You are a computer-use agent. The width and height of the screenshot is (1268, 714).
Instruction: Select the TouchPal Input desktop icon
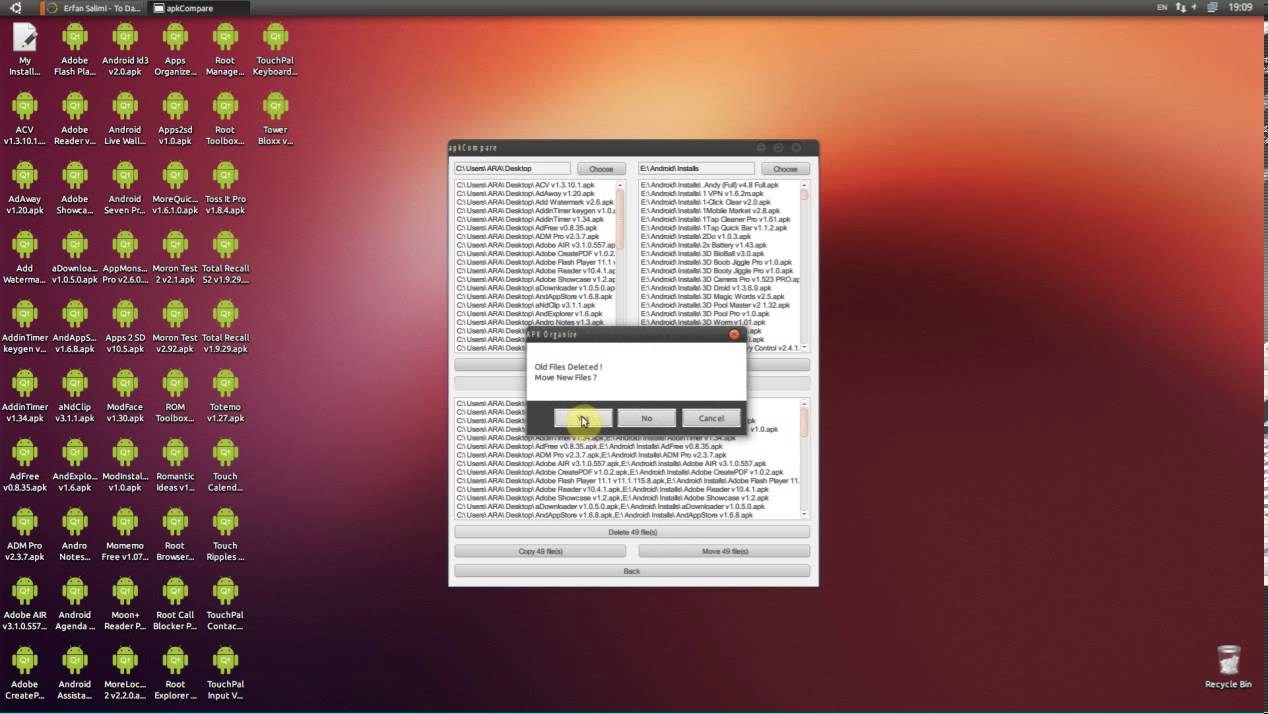225,674
